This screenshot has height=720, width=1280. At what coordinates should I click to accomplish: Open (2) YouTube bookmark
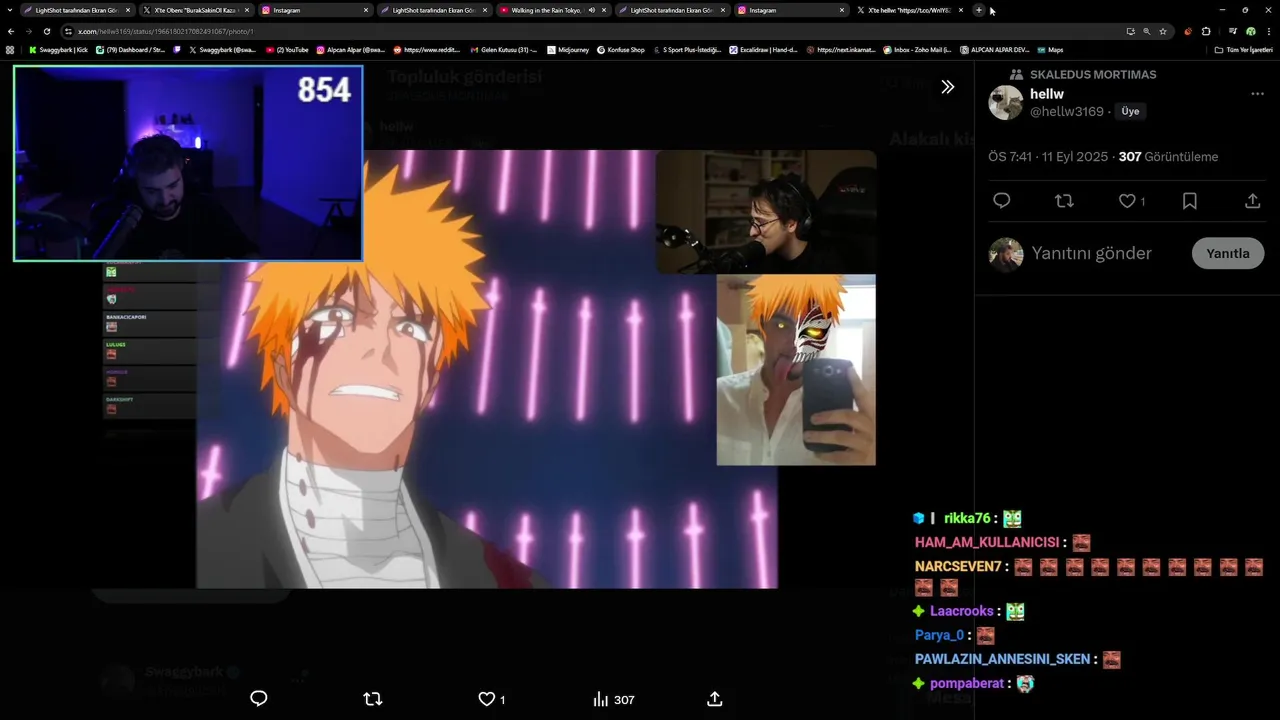(x=288, y=49)
